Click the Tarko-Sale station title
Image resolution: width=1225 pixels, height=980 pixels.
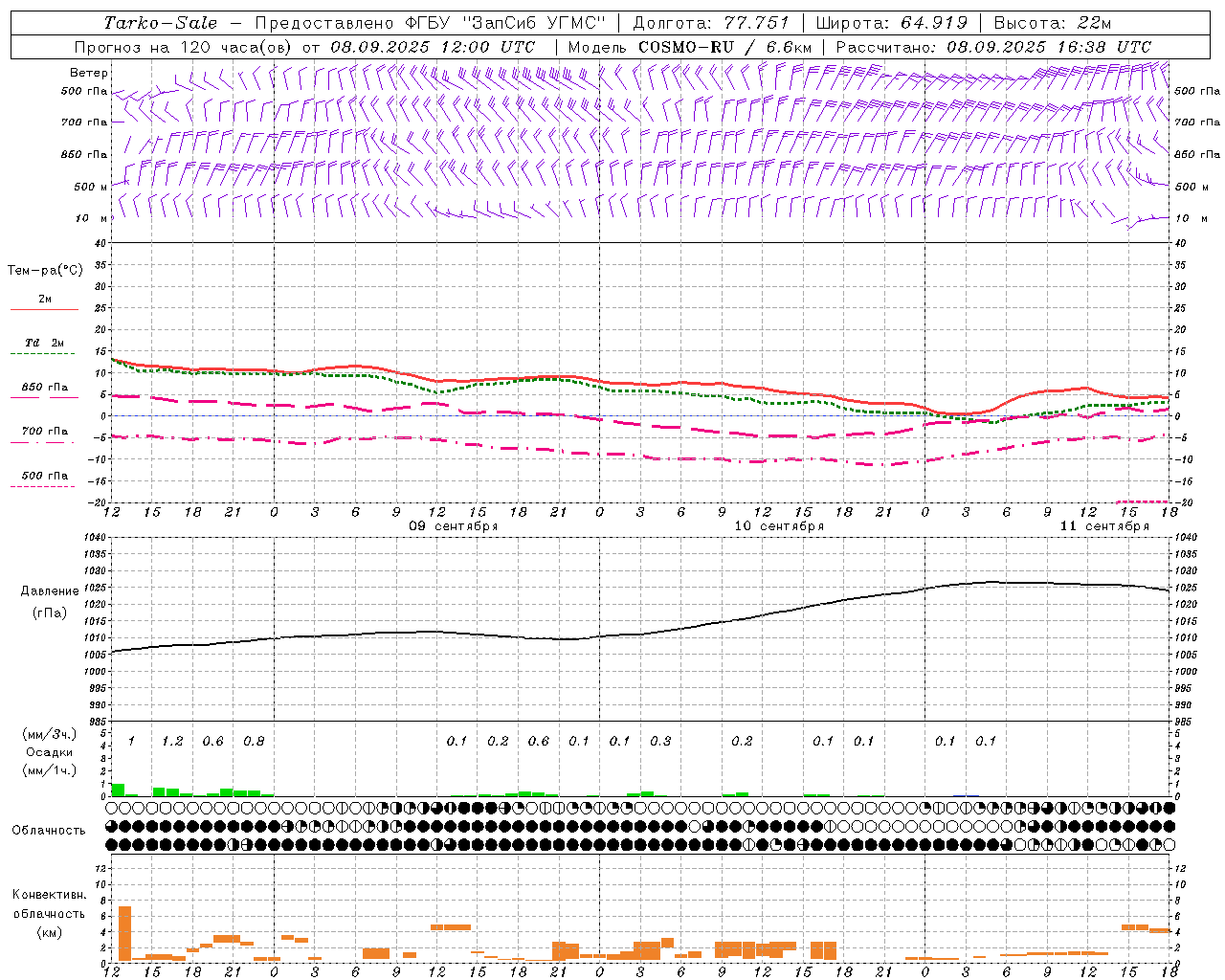click(x=161, y=23)
